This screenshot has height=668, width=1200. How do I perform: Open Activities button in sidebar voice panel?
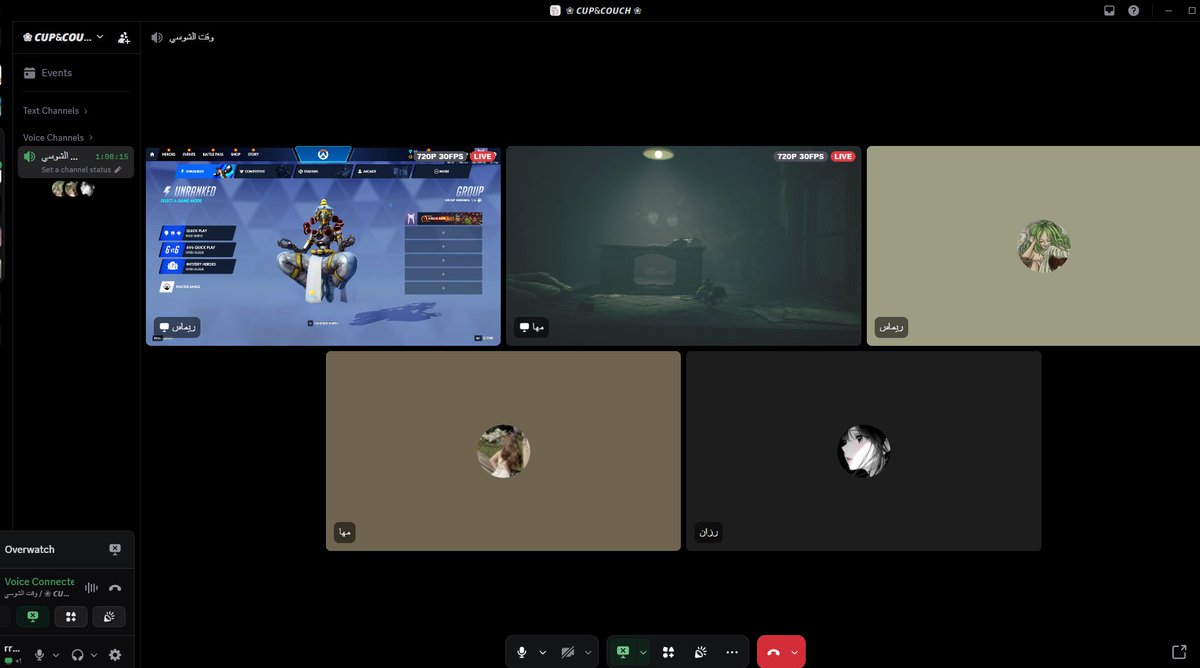71,617
